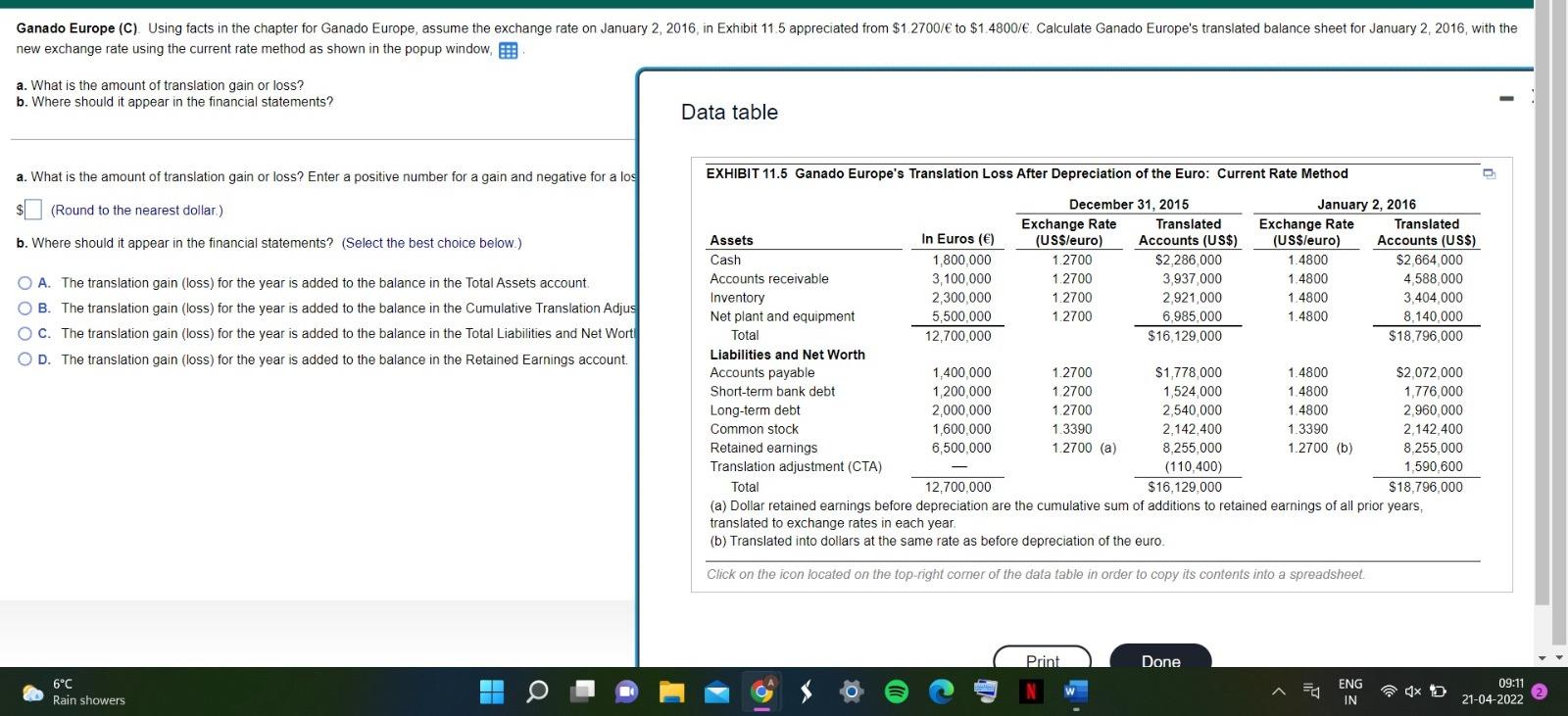
Task: Select option D about Retained Earnings account
Action: 24,359
